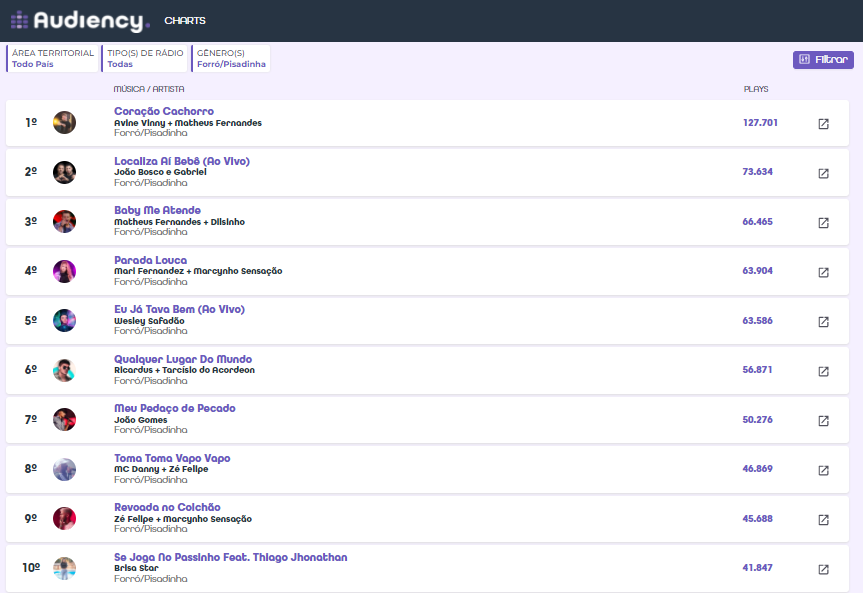863x593 pixels.
Task: Open the Gênero(s) filter showing Forró/Pisadinha
Action: point(231,58)
